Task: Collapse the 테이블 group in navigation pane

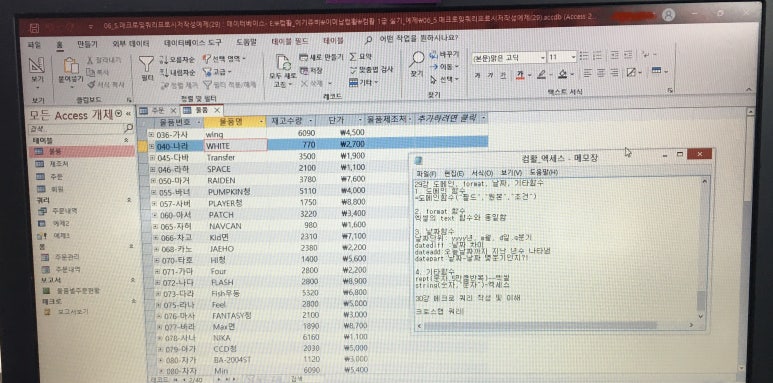Action: 126,140
